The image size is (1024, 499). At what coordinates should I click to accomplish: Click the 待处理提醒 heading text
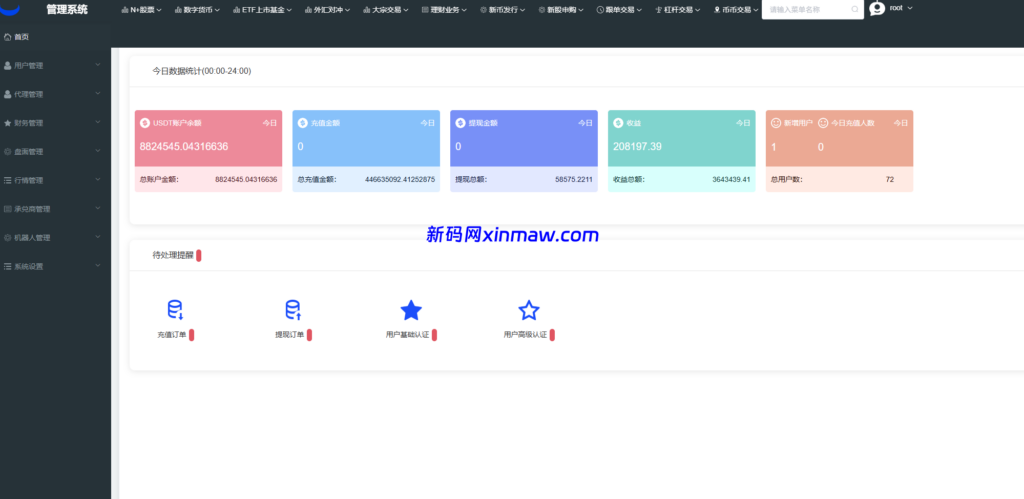pyautogui.click(x=173, y=255)
